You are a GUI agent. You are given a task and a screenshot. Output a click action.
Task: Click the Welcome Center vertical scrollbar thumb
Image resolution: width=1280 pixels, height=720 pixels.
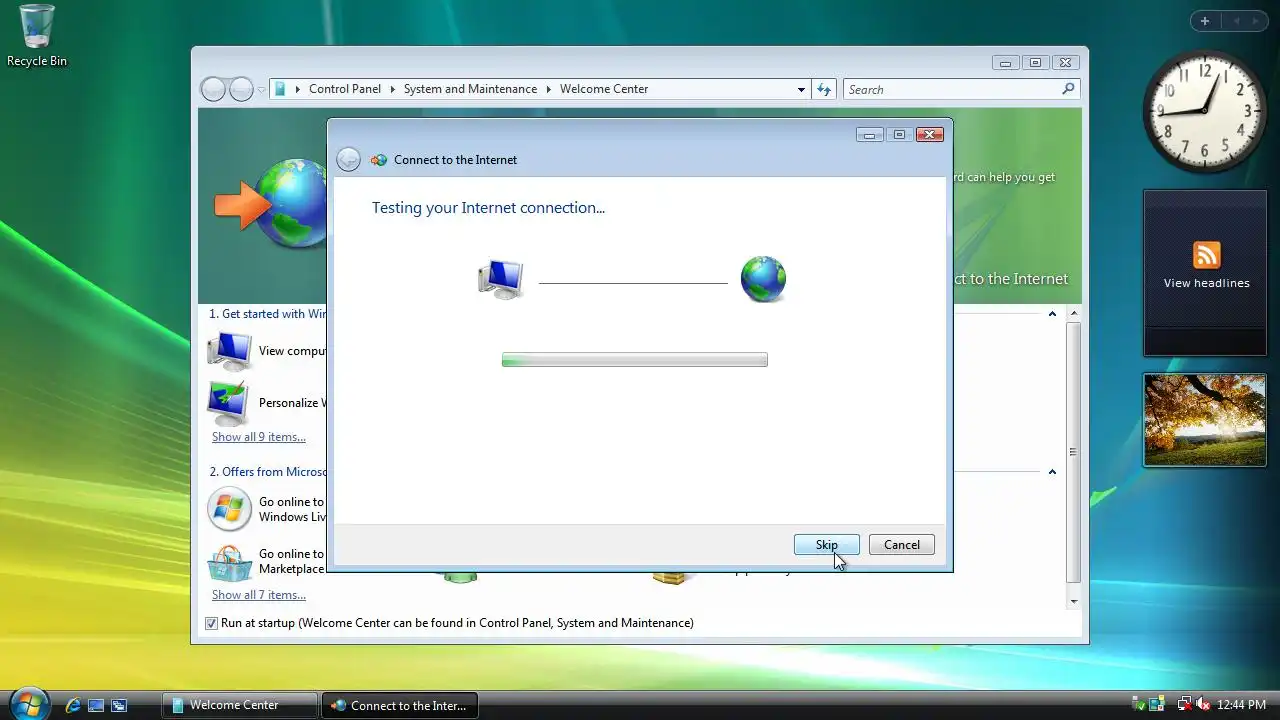1073,452
